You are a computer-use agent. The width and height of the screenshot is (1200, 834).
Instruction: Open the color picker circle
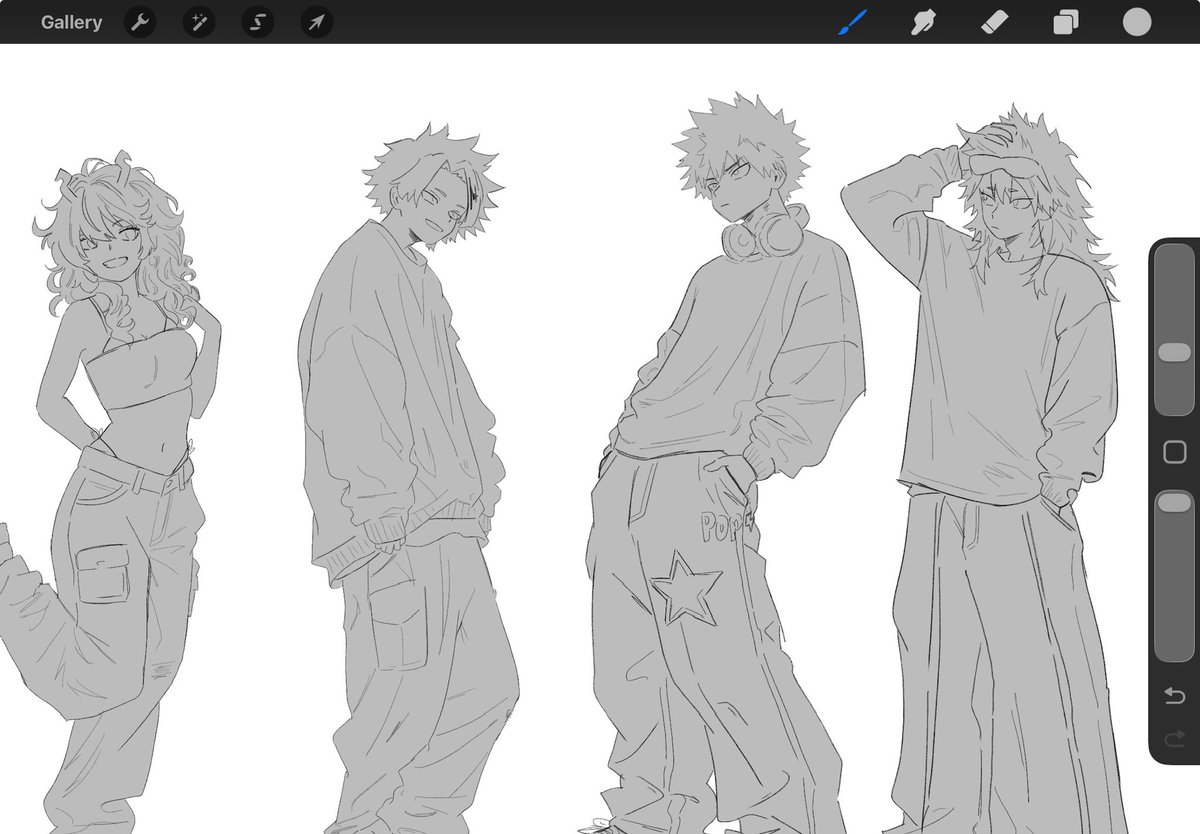tap(1137, 22)
